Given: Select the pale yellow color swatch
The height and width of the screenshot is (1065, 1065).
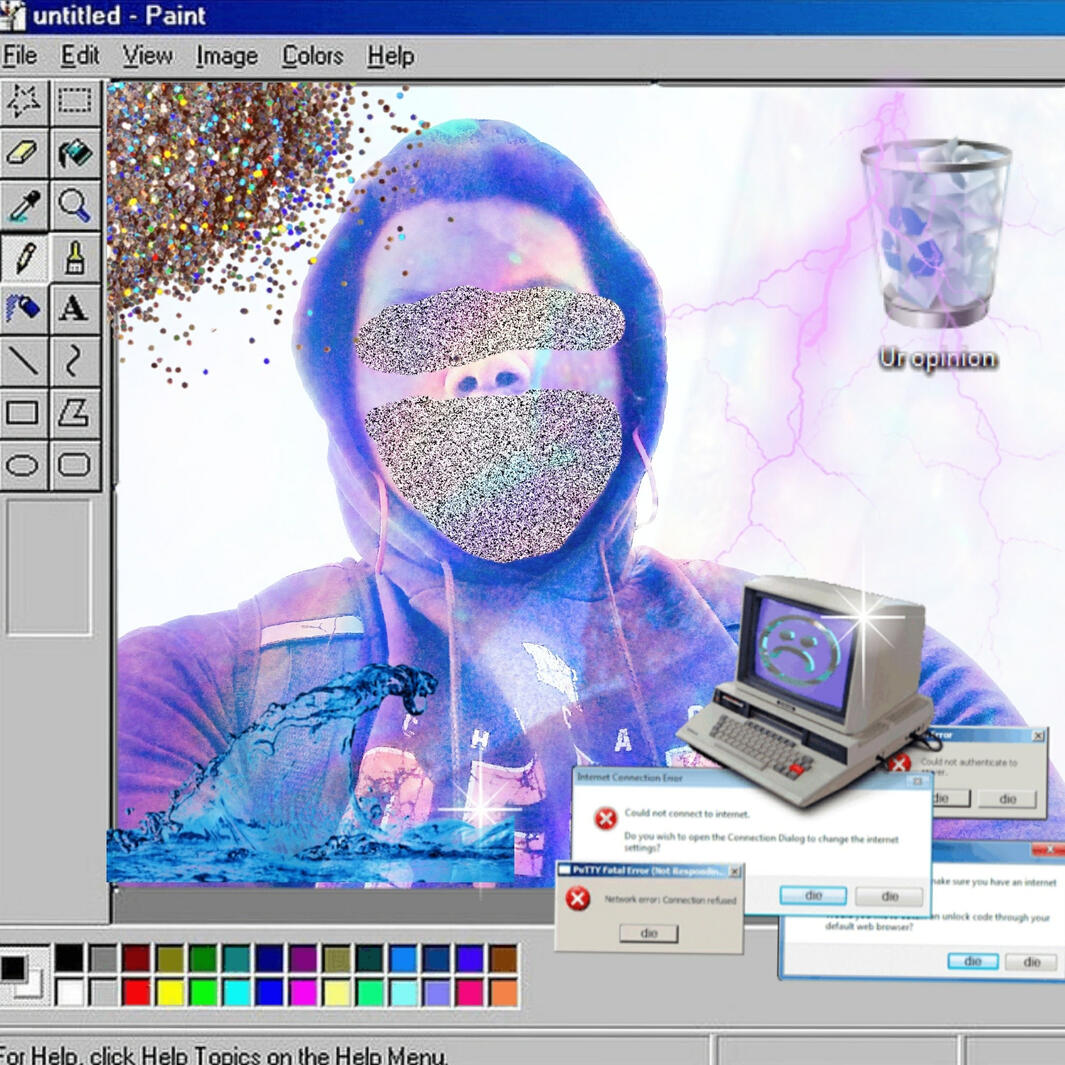Looking at the screenshot, I should [336, 992].
